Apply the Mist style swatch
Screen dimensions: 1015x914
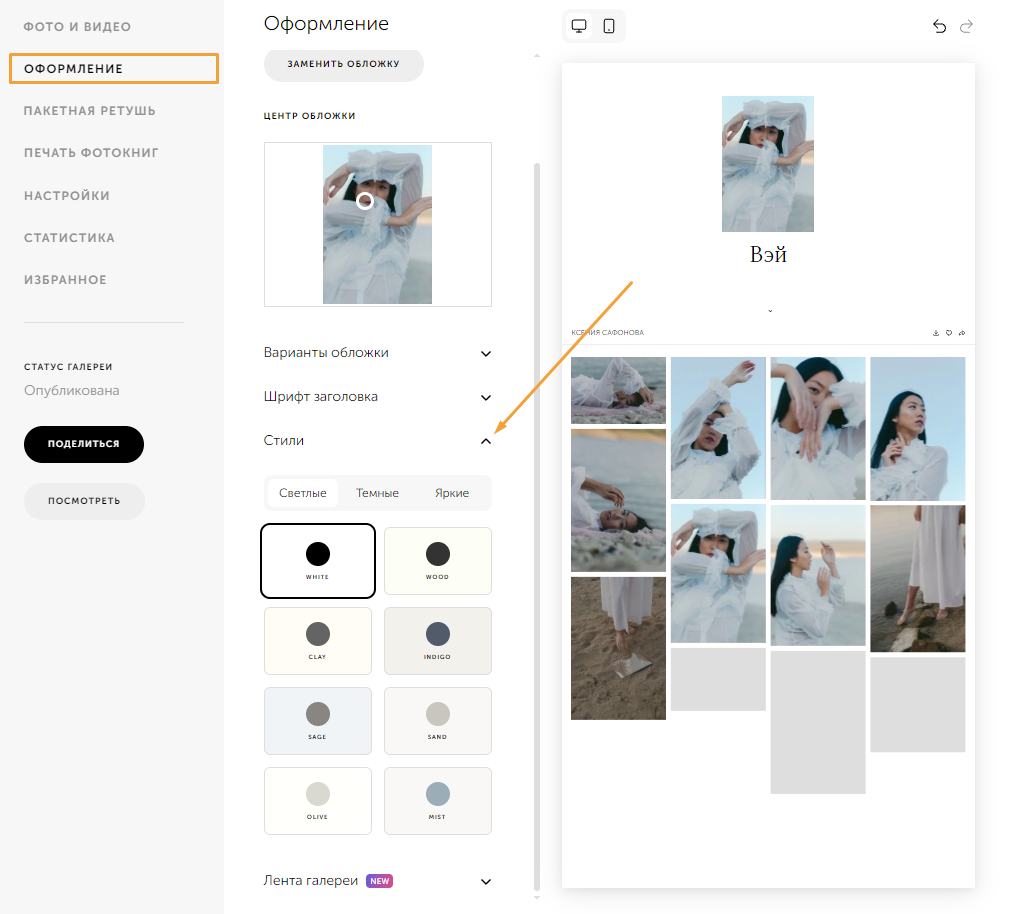[x=438, y=801]
